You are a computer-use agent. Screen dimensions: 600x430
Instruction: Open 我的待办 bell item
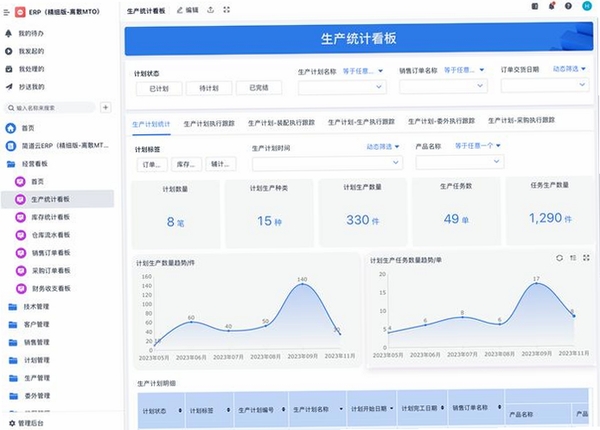pyautogui.click(x=25, y=33)
